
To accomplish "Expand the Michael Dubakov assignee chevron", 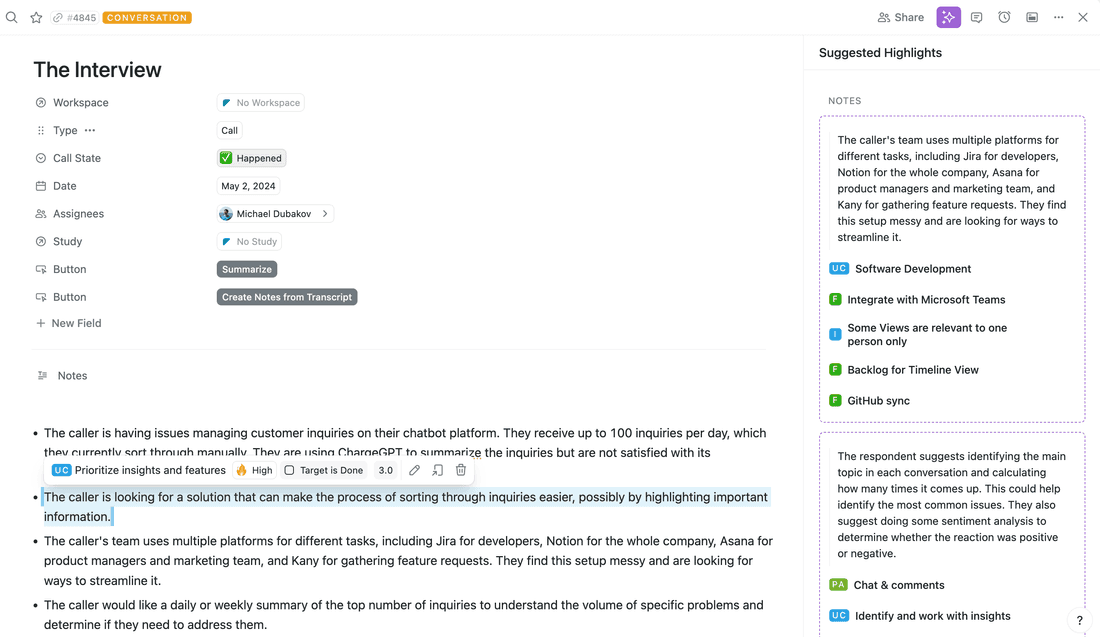I will coord(325,214).
